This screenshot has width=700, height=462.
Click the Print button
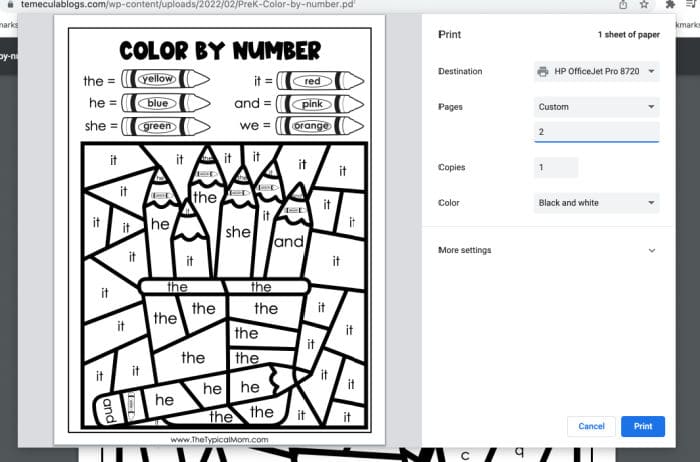(642, 426)
